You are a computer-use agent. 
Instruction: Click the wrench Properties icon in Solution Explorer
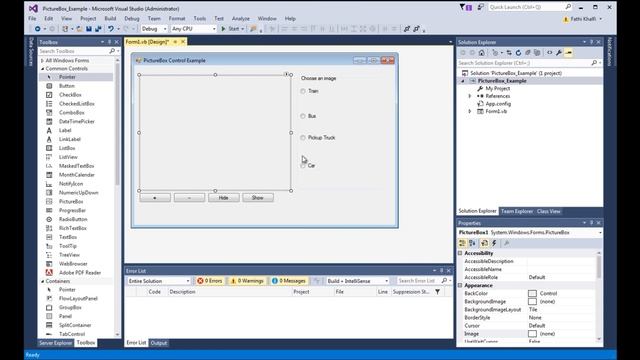pos(559,53)
